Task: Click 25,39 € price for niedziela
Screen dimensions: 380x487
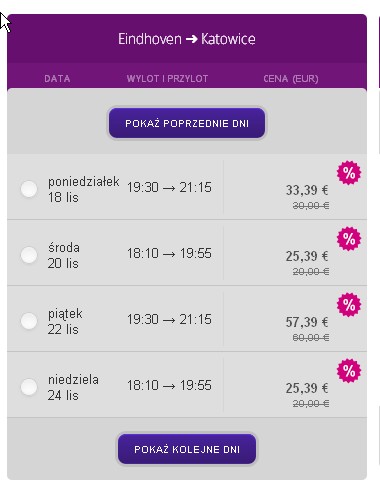Action: (x=307, y=388)
